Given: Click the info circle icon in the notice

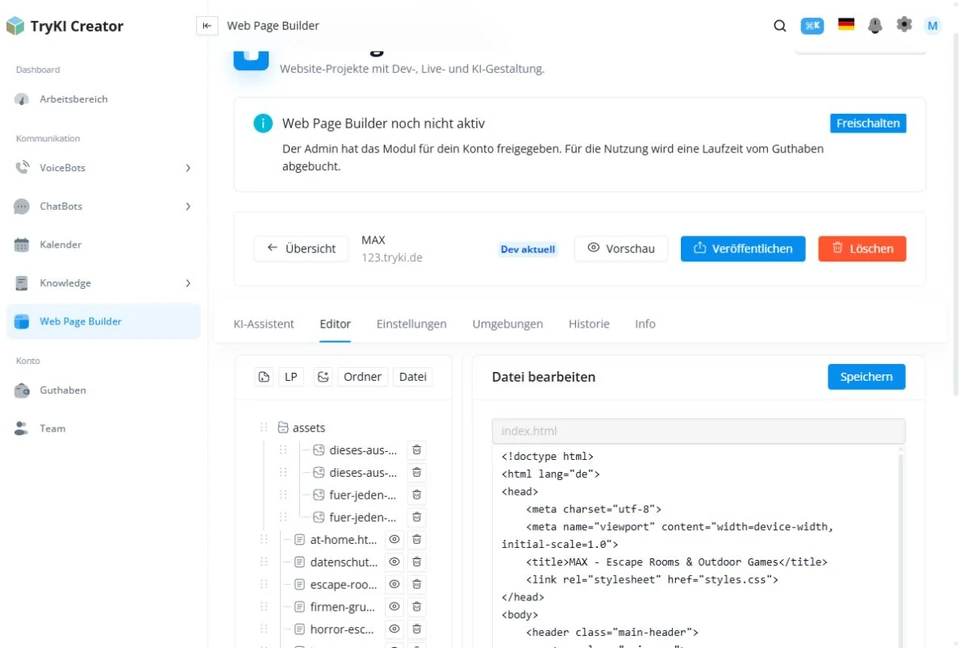Looking at the screenshot, I should tap(263, 123).
